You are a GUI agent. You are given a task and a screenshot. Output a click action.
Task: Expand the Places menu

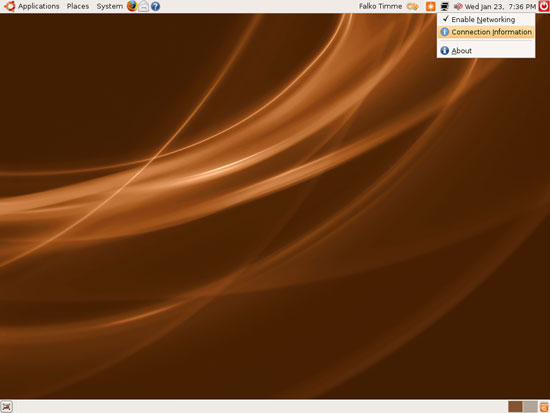[x=78, y=6]
